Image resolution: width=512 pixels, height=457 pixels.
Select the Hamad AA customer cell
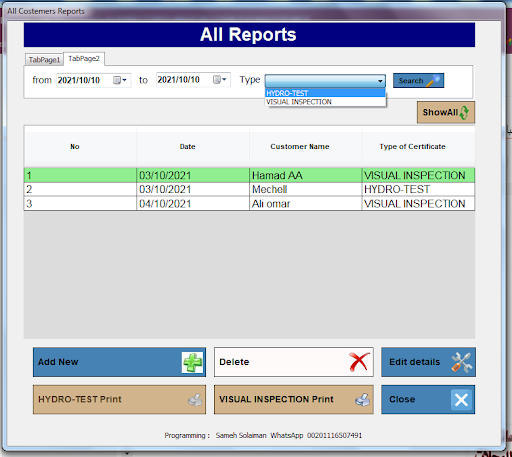pyautogui.click(x=305, y=175)
